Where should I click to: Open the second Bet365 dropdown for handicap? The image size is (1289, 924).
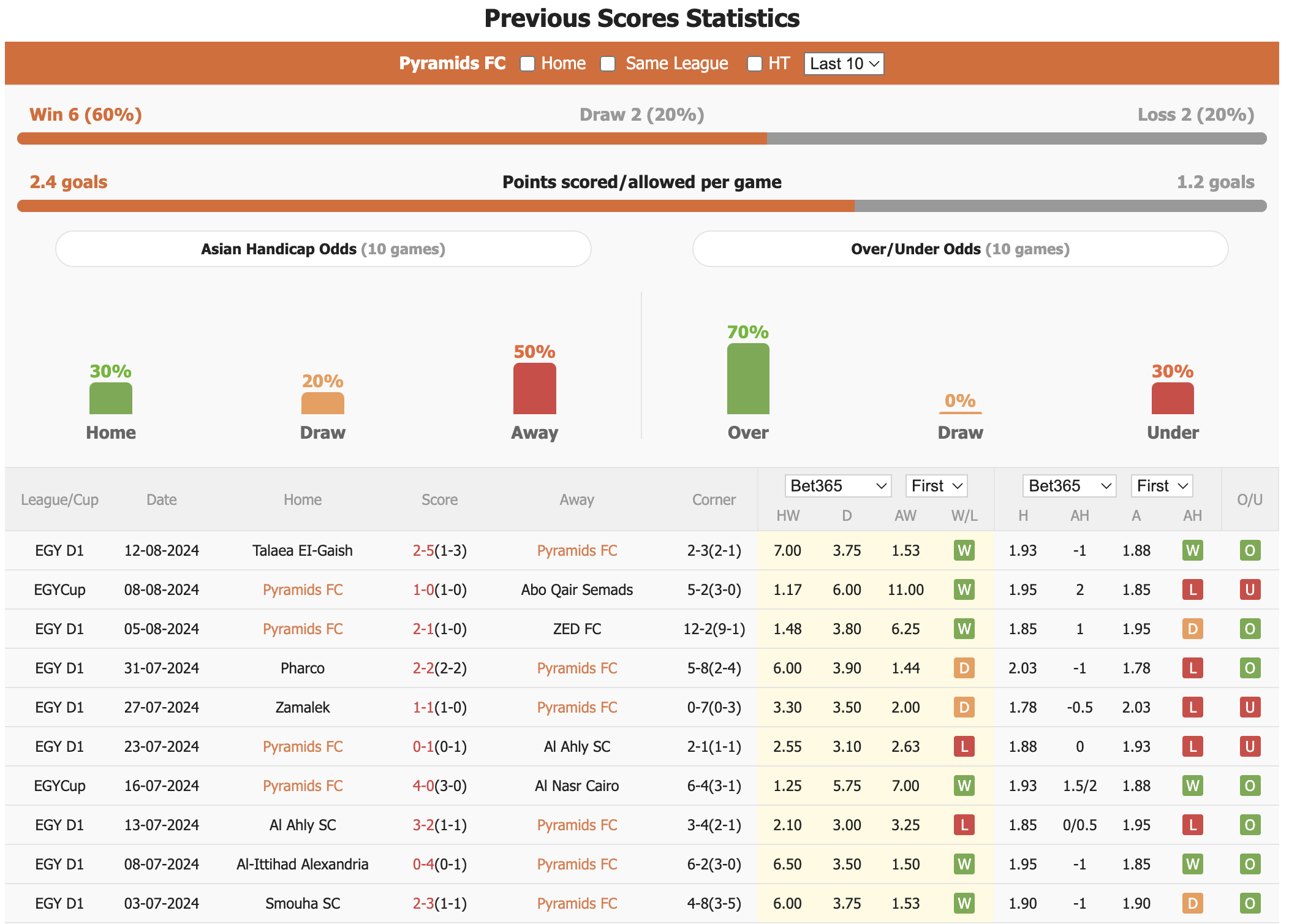[1069, 486]
